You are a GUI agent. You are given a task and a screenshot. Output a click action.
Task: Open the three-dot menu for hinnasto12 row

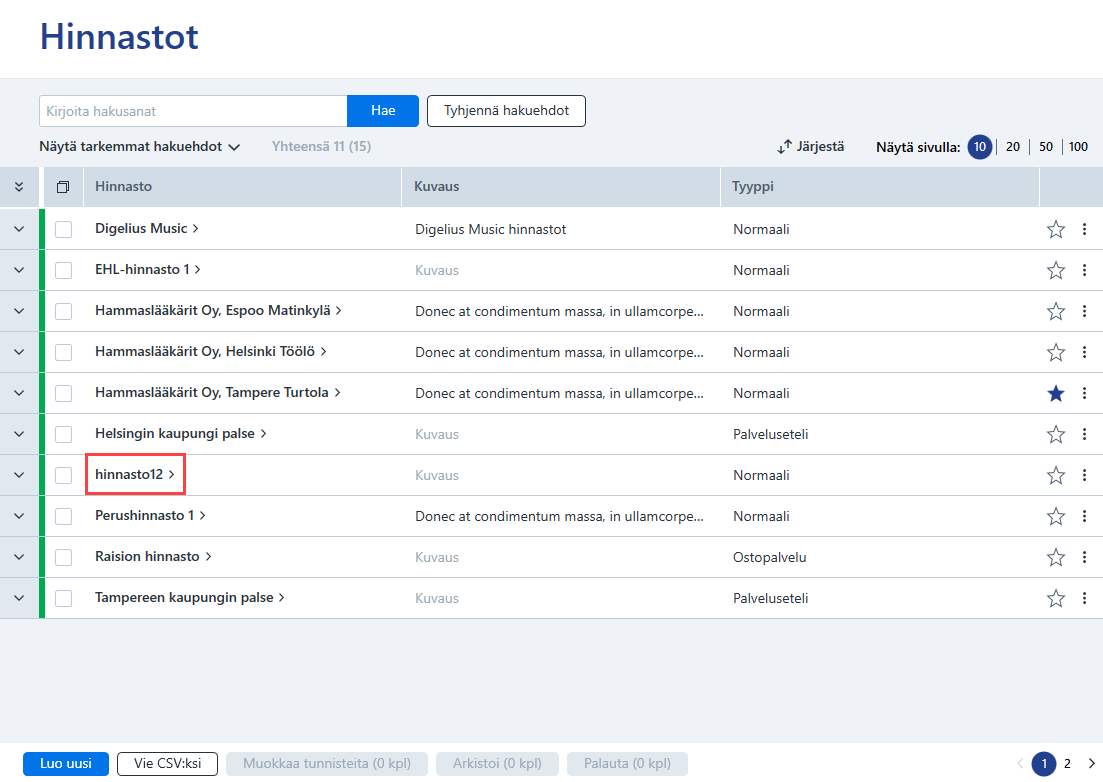click(1084, 475)
